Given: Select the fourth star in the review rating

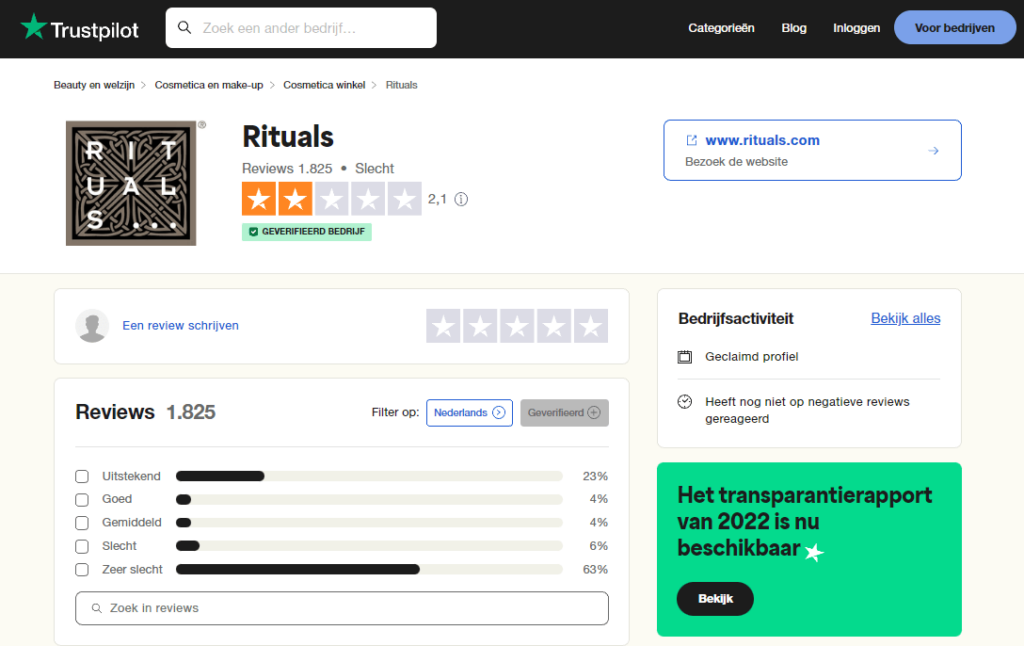Looking at the screenshot, I should click(554, 326).
